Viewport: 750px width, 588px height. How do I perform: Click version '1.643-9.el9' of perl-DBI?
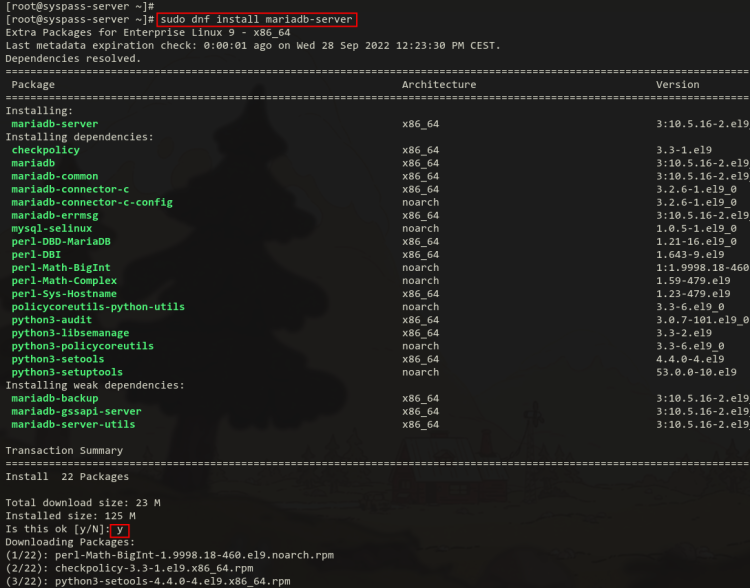click(x=690, y=255)
